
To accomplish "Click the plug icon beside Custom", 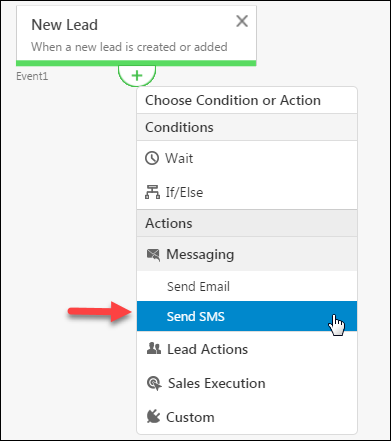I will [x=153, y=417].
